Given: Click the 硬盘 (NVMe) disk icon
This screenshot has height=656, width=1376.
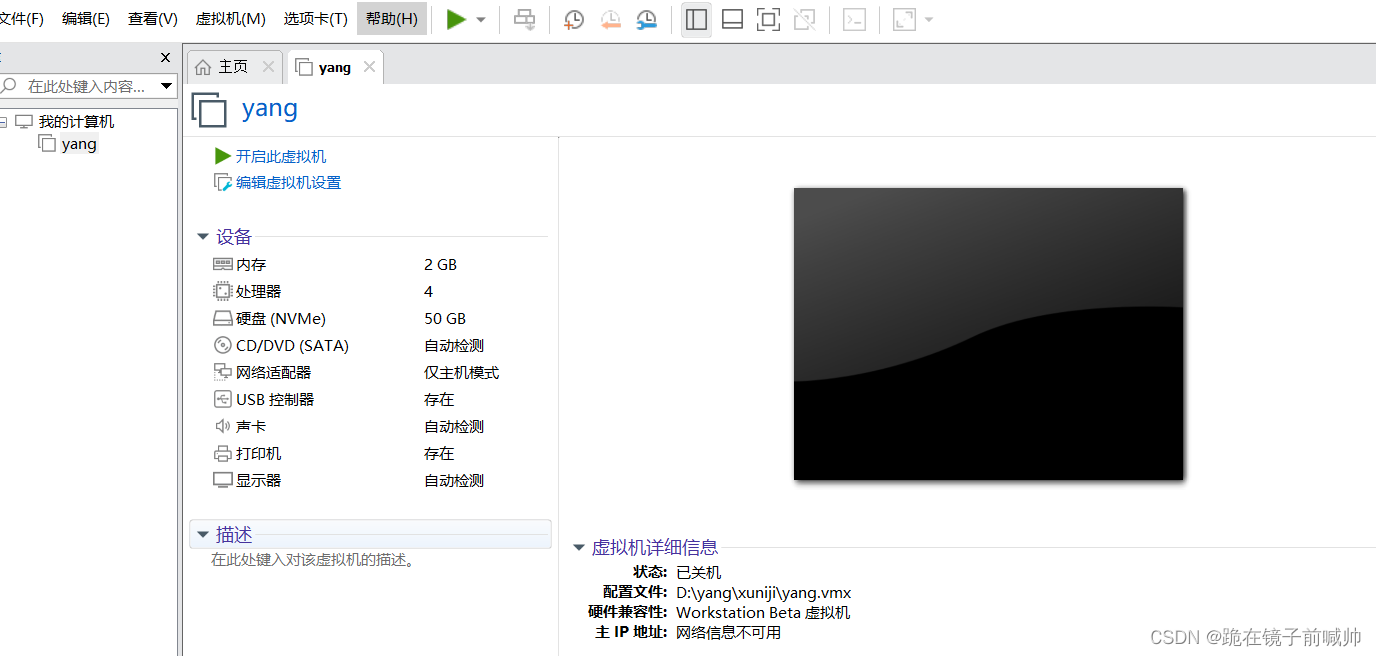Looking at the screenshot, I should coord(223,318).
